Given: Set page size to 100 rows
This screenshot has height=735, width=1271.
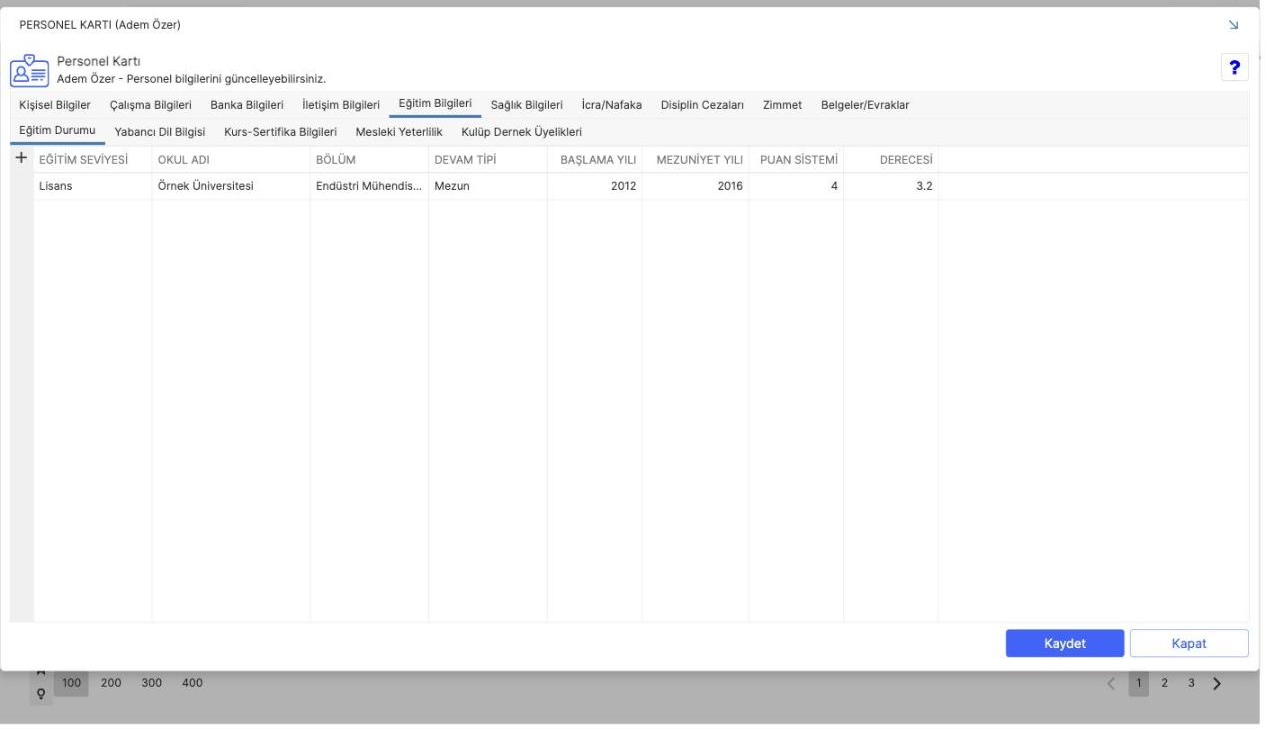Looking at the screenshot, I should point(71,683).
